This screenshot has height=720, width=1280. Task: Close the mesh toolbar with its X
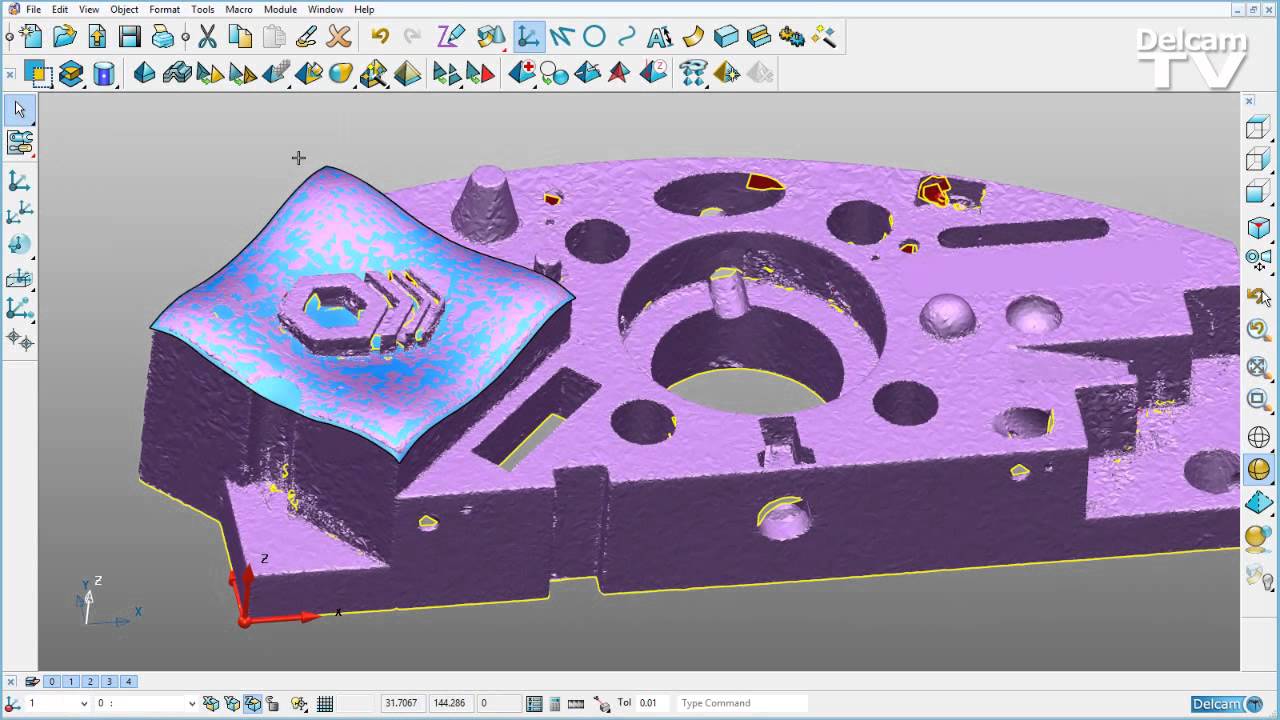pyautogui.click(x=10, y=73)
